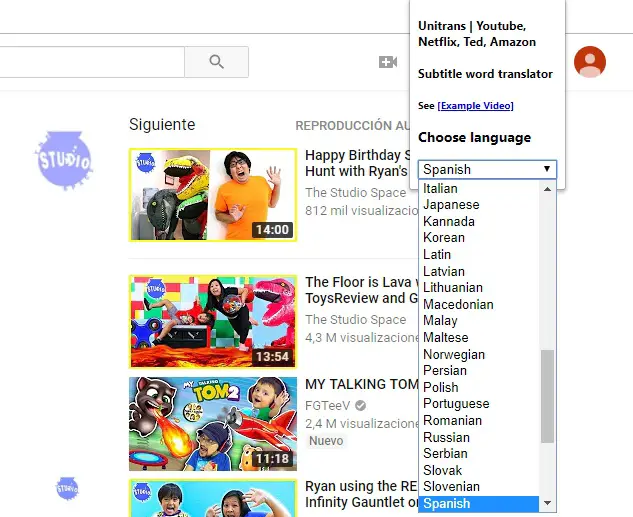Viewport: 633px width, 517px height.
Task: Open The Floor is Lava thumbnail
Action: (213, 322)
